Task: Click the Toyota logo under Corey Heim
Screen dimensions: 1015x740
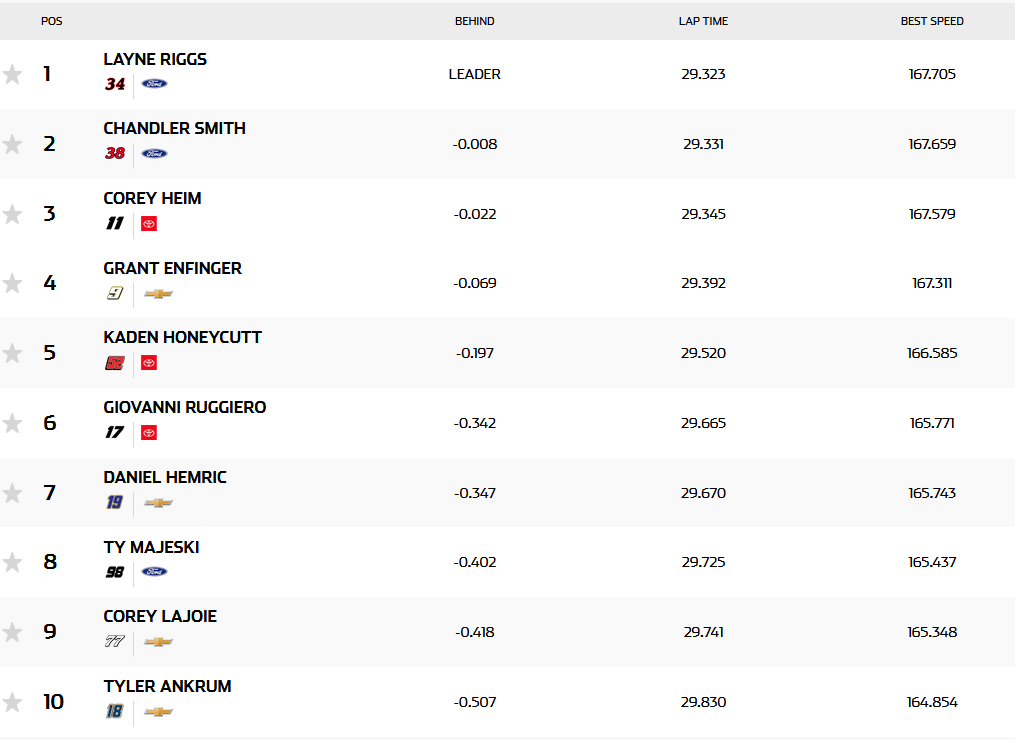Action: click(x=149, y=223)
